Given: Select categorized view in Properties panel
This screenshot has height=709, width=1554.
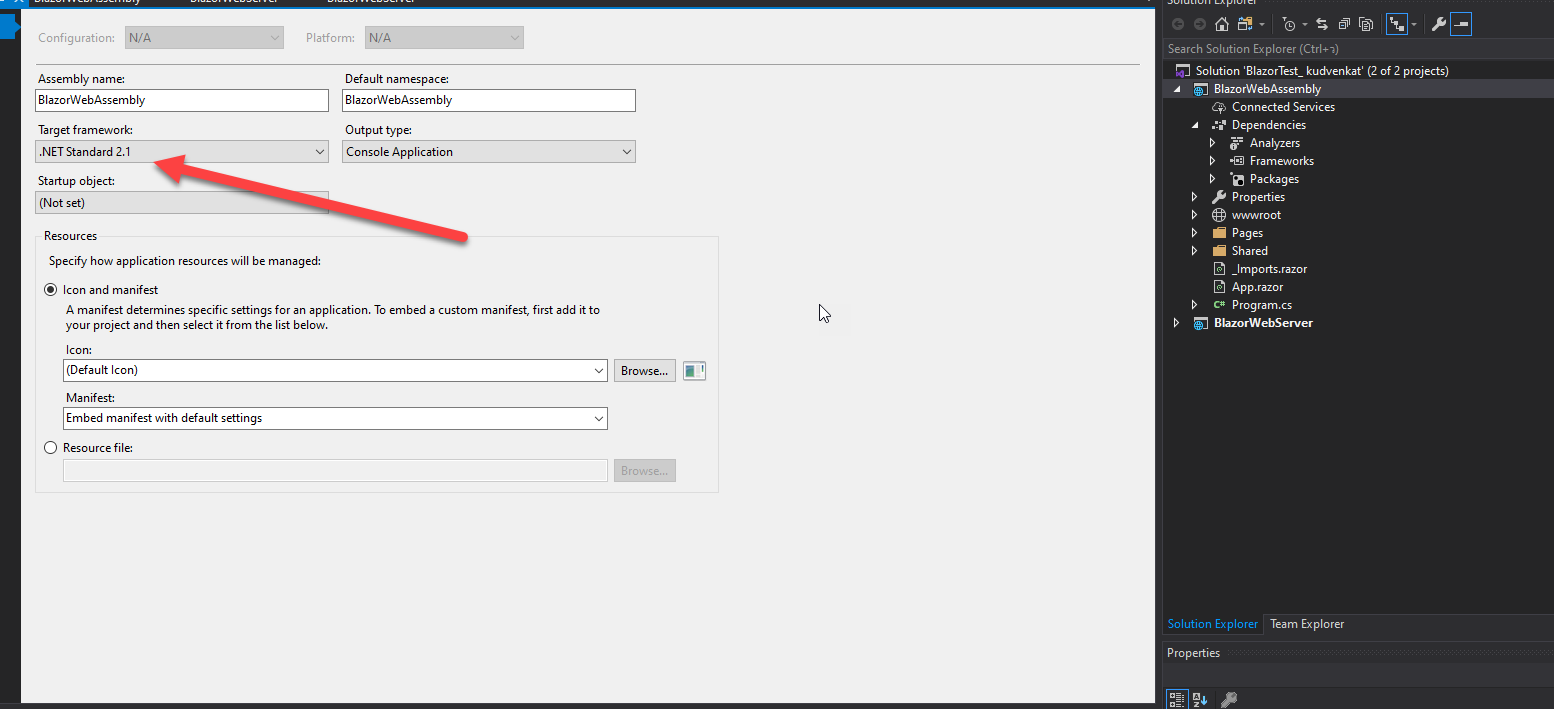Looking at the screenshot, I should (1177, 698).
